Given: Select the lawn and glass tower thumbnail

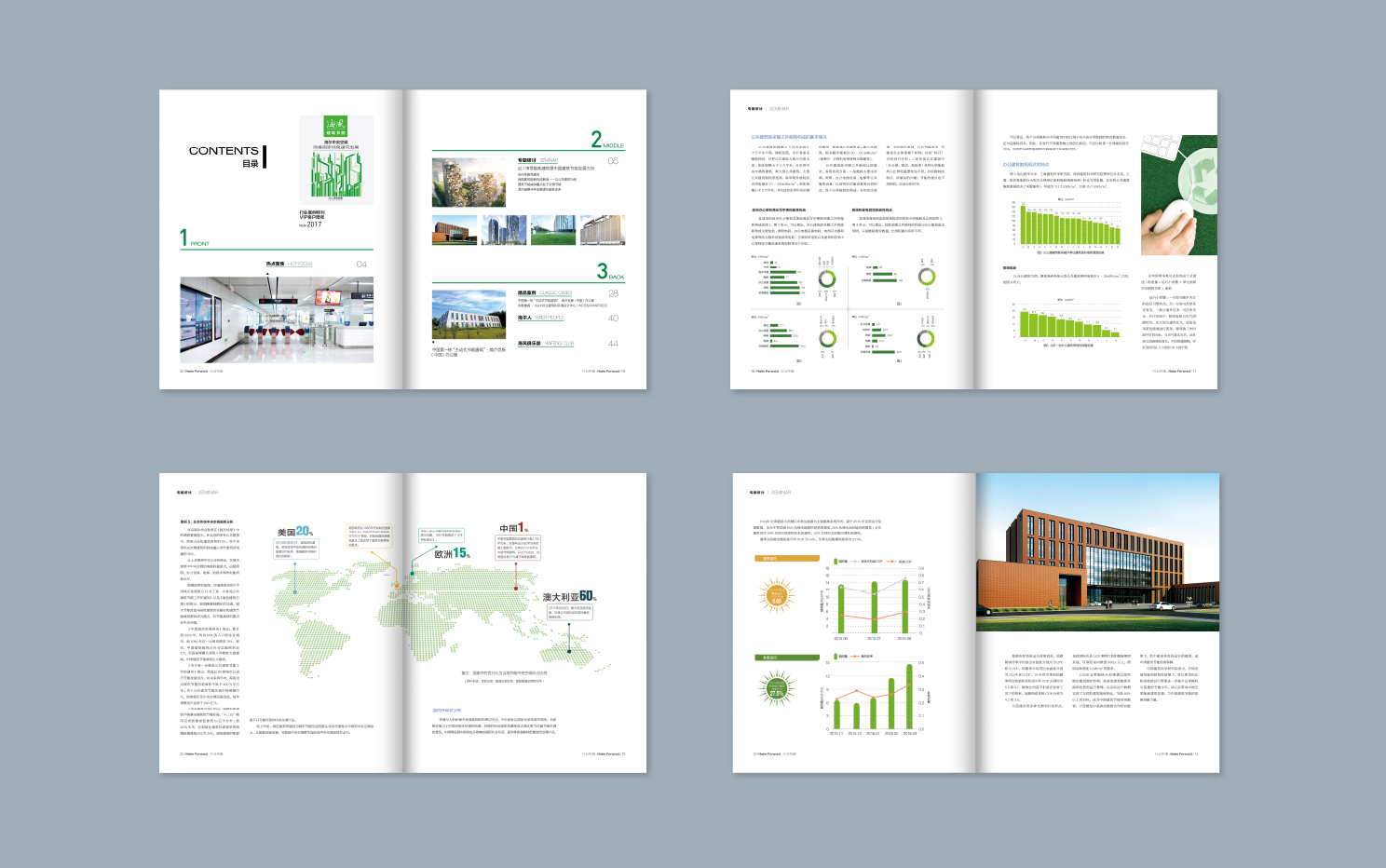Looking at the screenshot, I should click(x=553, y=231).
